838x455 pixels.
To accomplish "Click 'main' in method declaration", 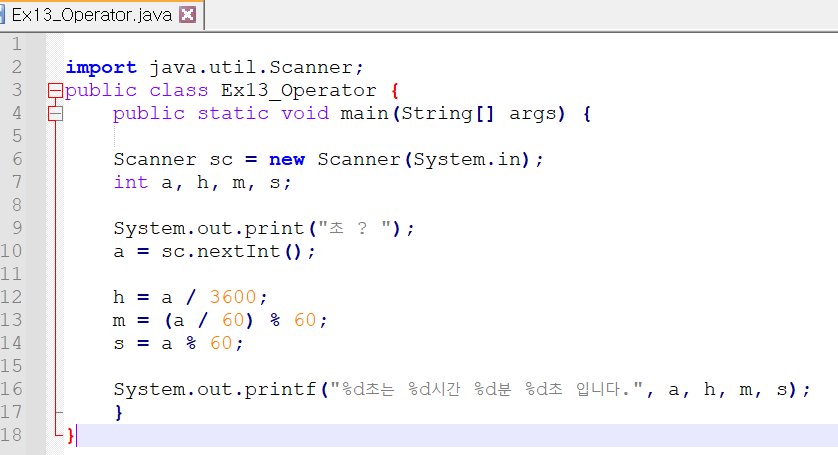I will click(364, 113).
